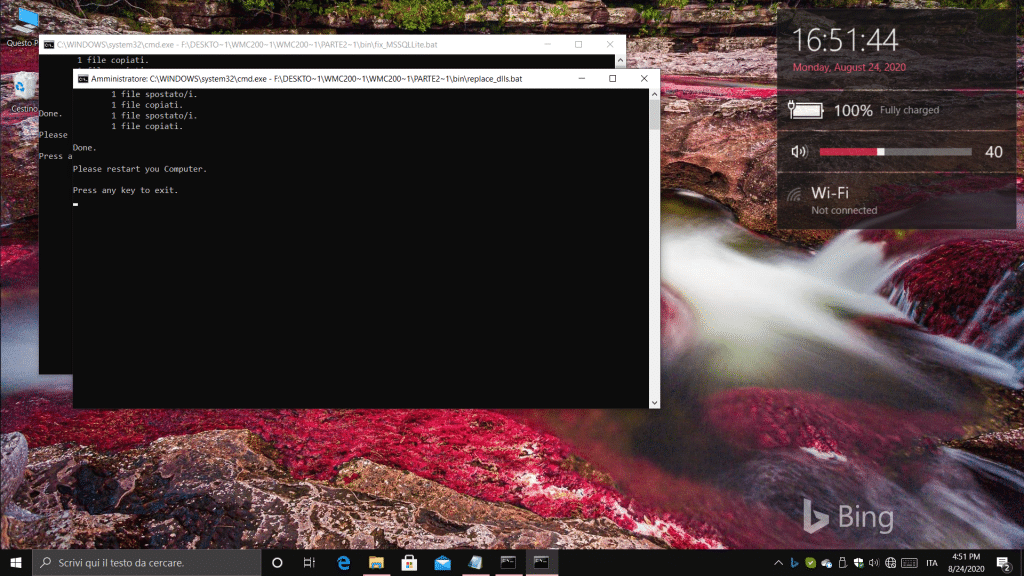Switch to second cmd taskbar window

tap(541, 563)
